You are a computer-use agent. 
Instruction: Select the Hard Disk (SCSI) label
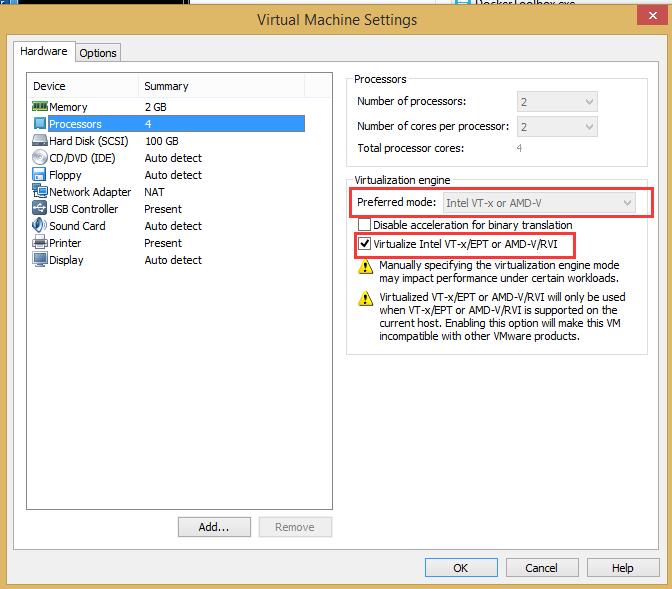pyautogui.click(x=89, y=141)
